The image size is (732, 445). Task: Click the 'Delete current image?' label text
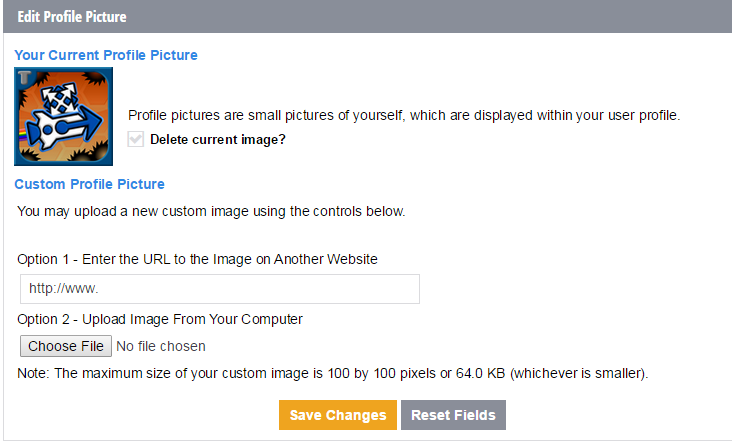(x=218, y=140)
